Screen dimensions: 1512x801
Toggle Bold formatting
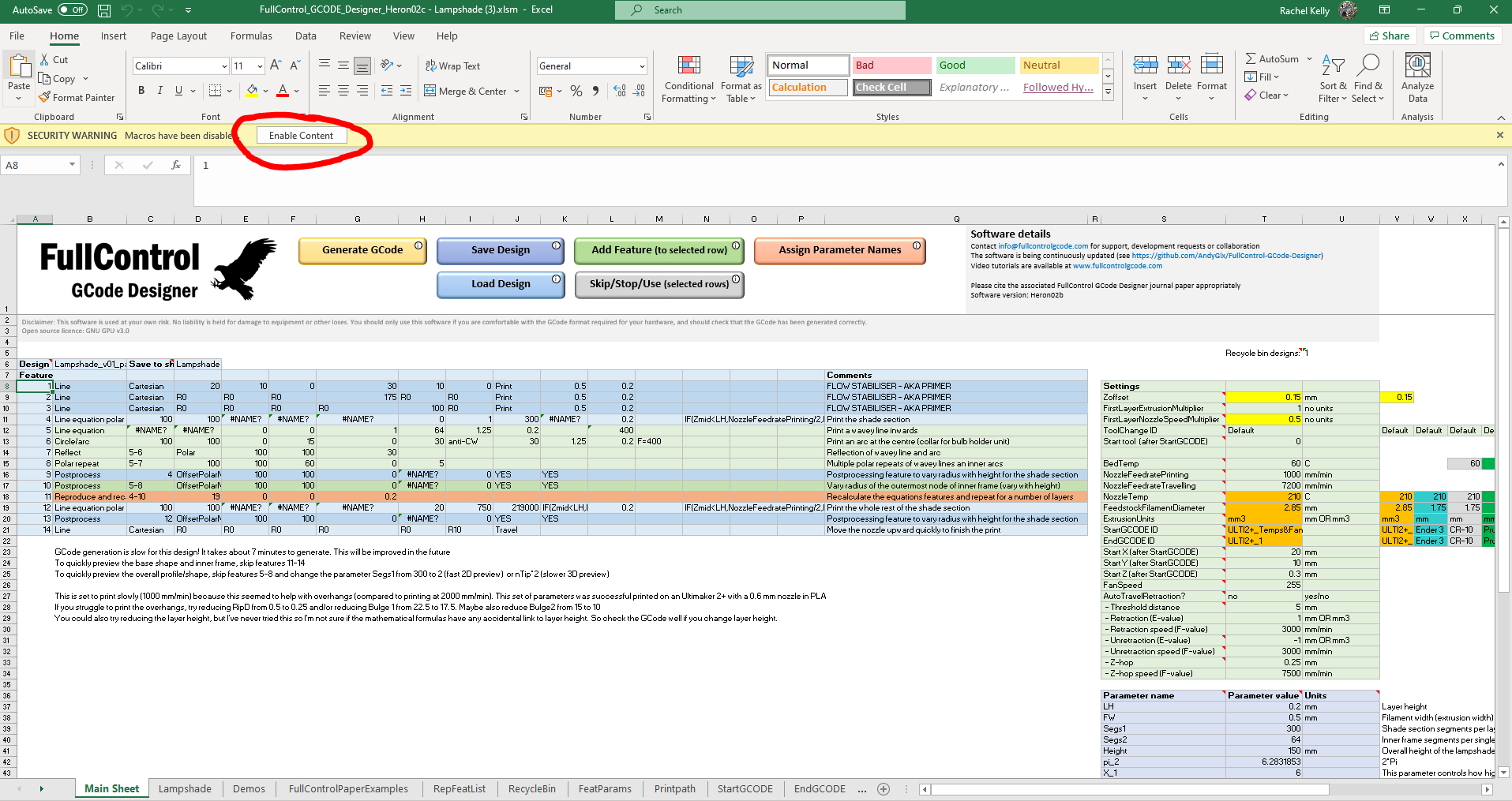tap(141, 91)
